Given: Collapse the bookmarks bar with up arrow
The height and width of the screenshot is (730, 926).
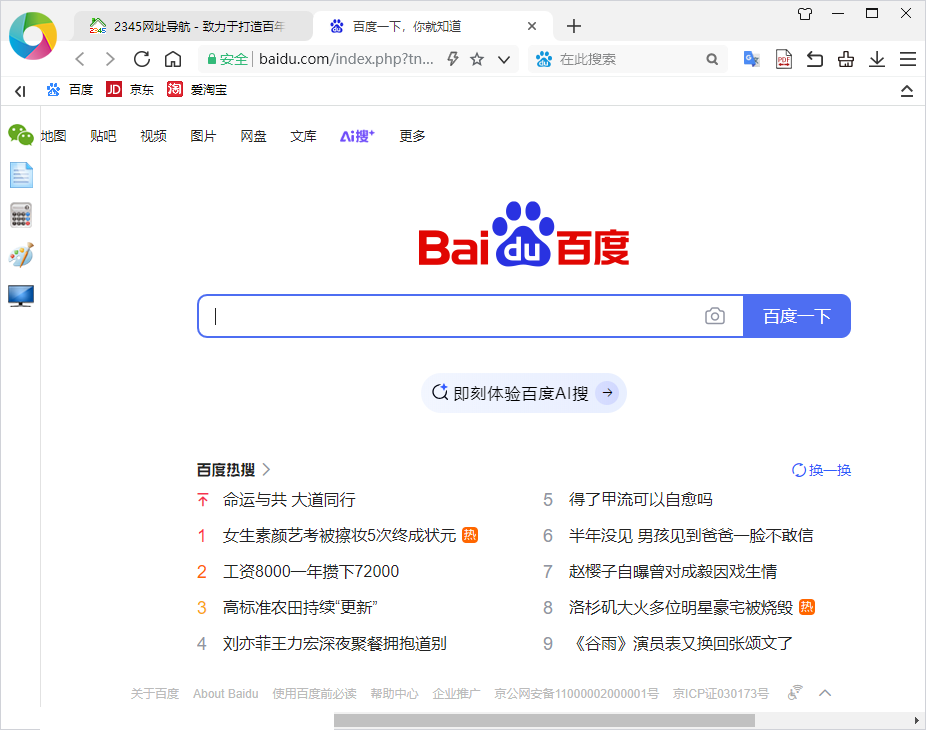Looking at the screenshot, I should click(907, 91).
